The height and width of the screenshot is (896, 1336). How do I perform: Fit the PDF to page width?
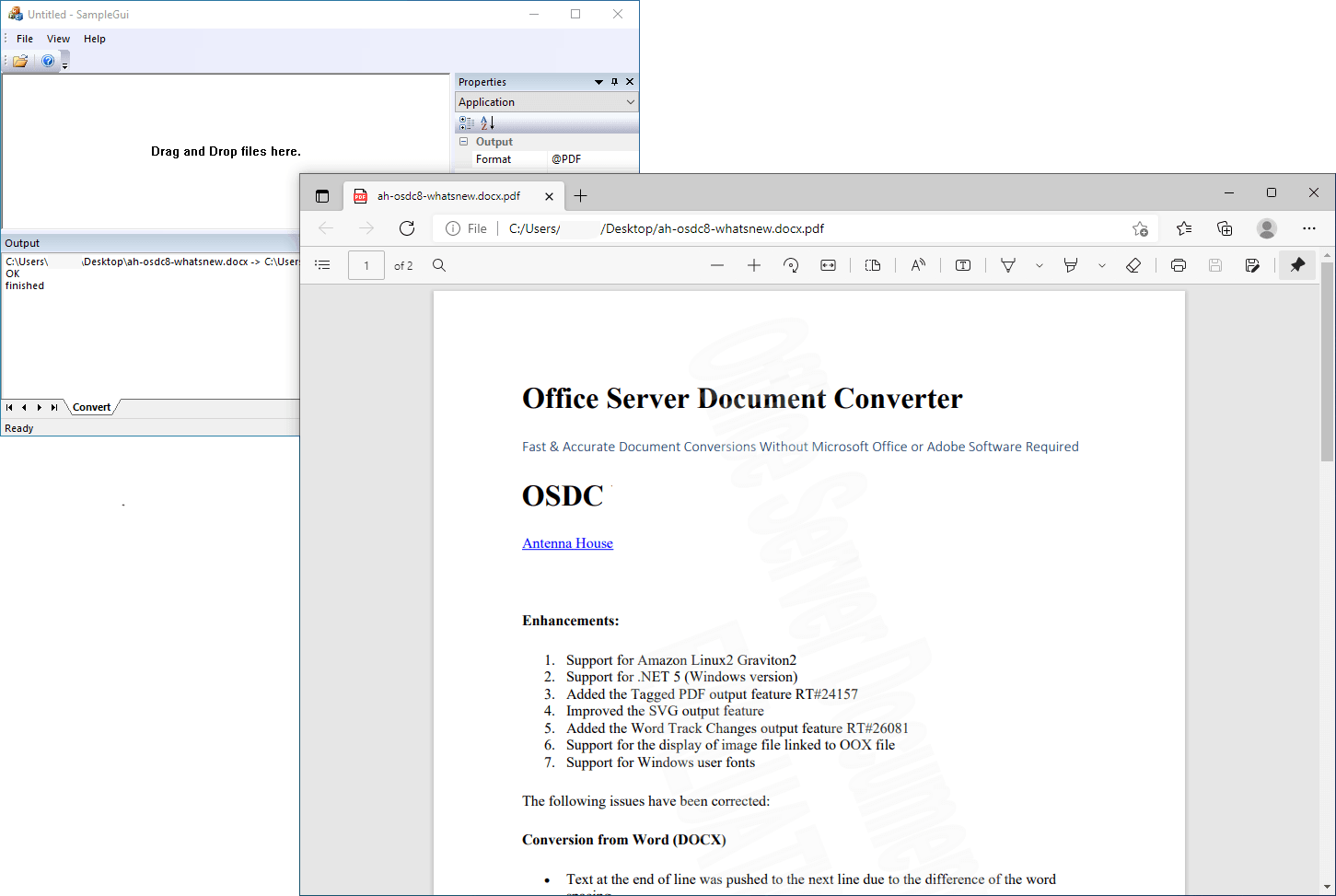(828, 265)
